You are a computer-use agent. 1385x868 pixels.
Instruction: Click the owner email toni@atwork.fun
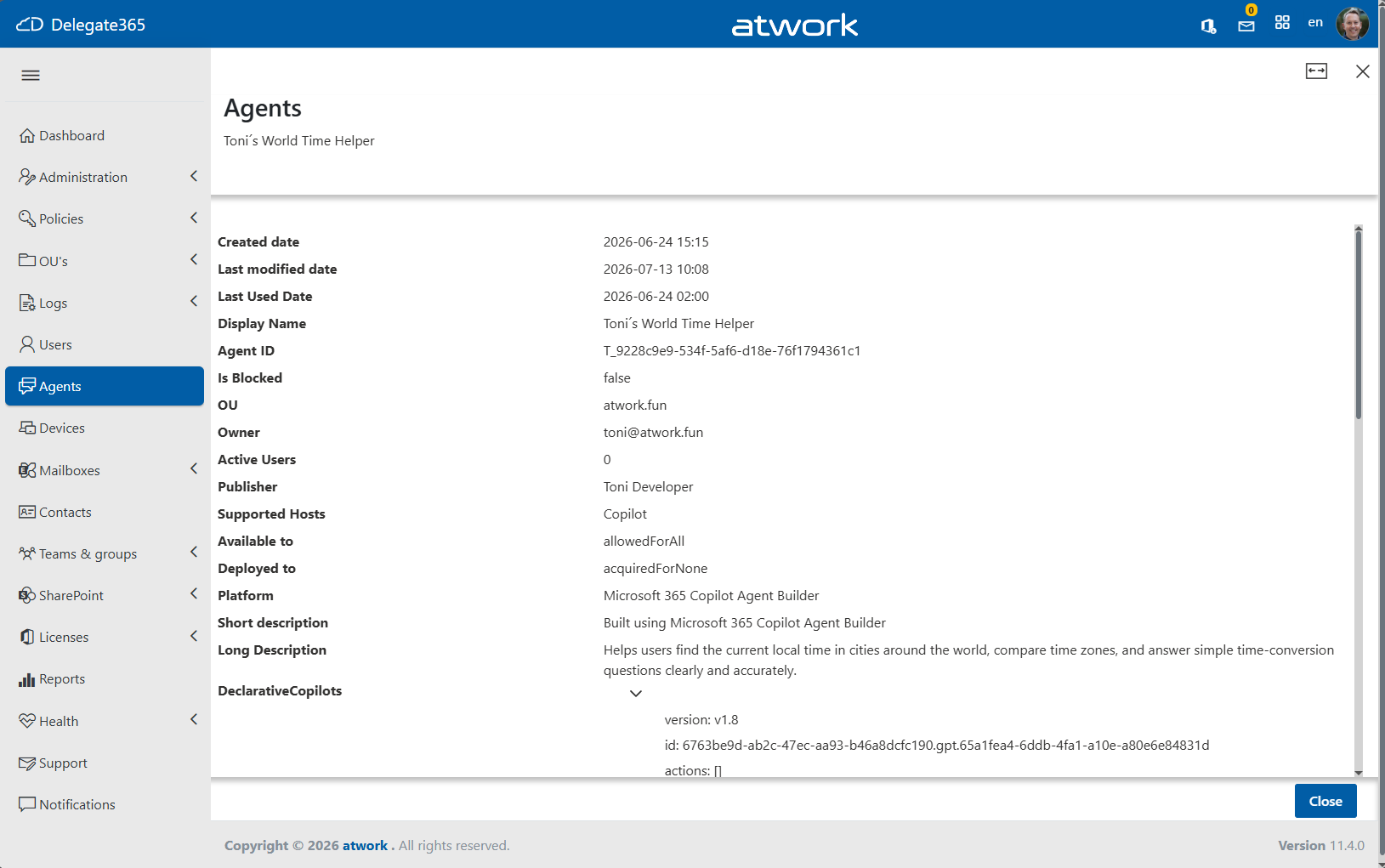[x=653, y=432]
